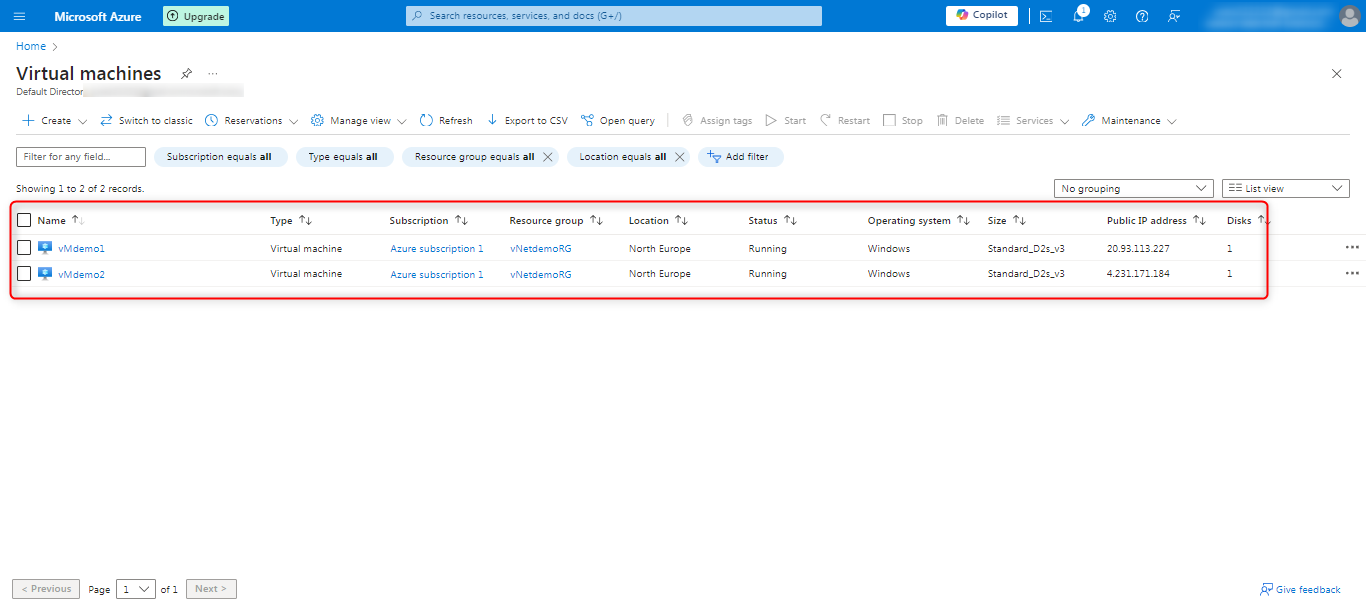Image resolution: width=1366 pixels, height=615 pixels.
Task: Remove the Location equals all filter
Action: 680,157
